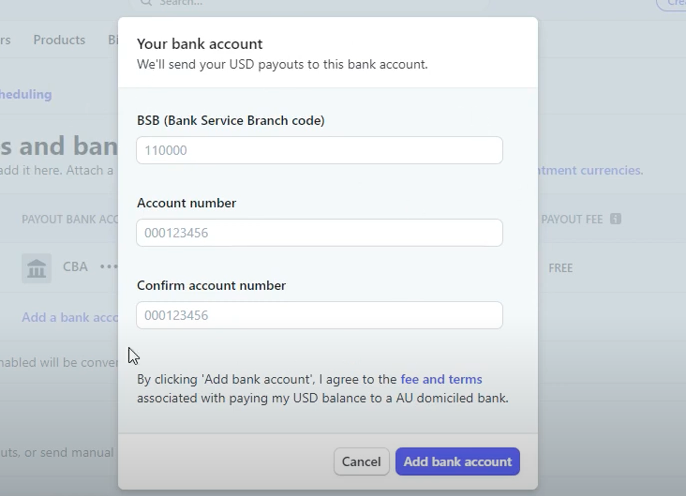This screenshot has height=496, width=686.
Task: Click the Payout Fee info icon
Action: (616, 218)
